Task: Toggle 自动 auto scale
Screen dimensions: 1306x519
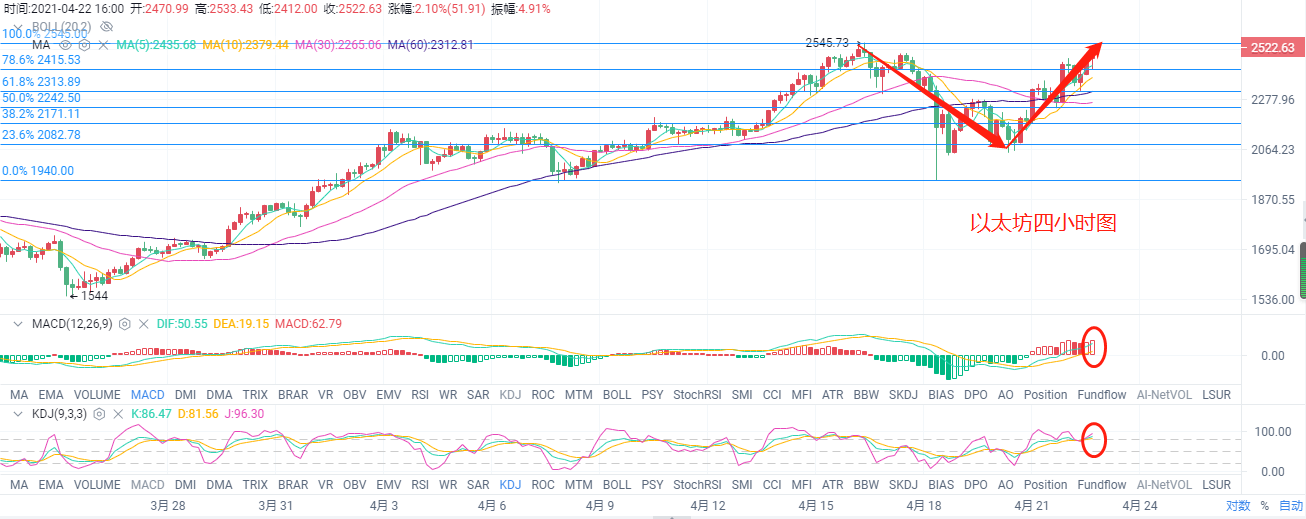Action: tap(1290, 506)
